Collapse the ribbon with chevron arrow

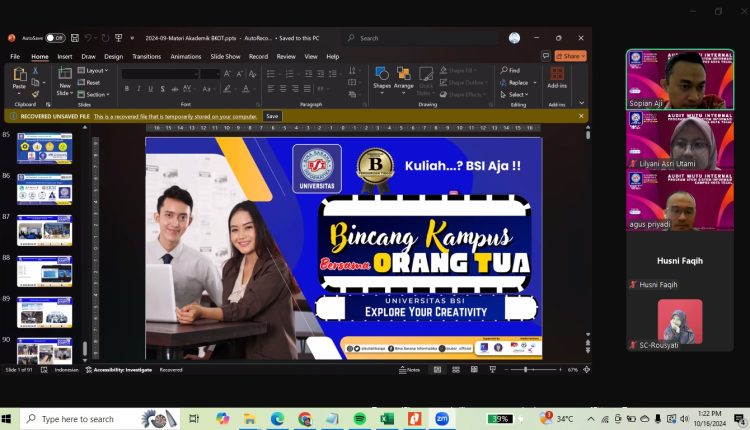click(x=581, y=102)
